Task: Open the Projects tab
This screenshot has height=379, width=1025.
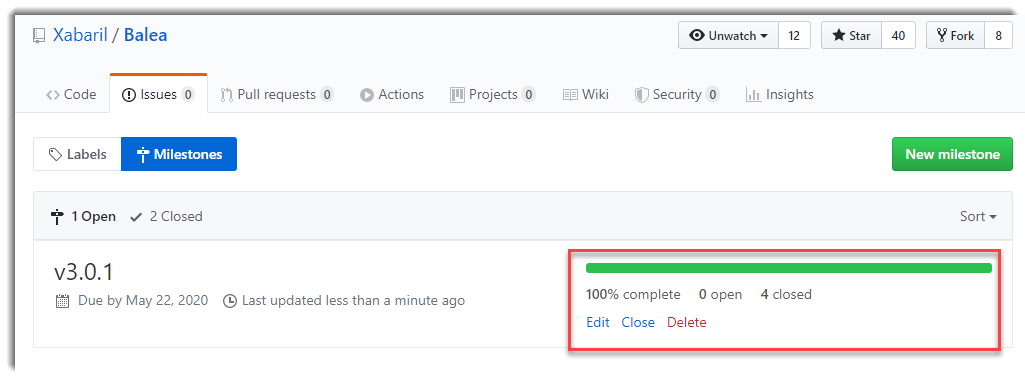Action: [x=493, y=95]
